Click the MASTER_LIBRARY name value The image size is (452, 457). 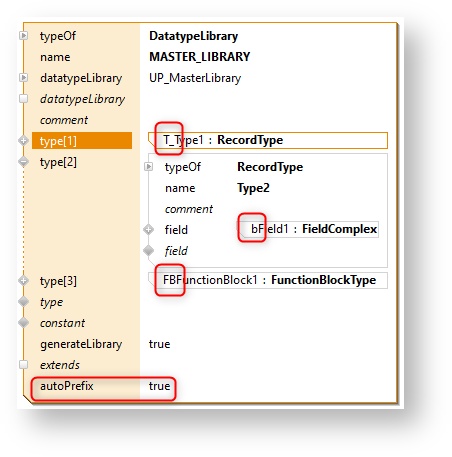point(200,57)
